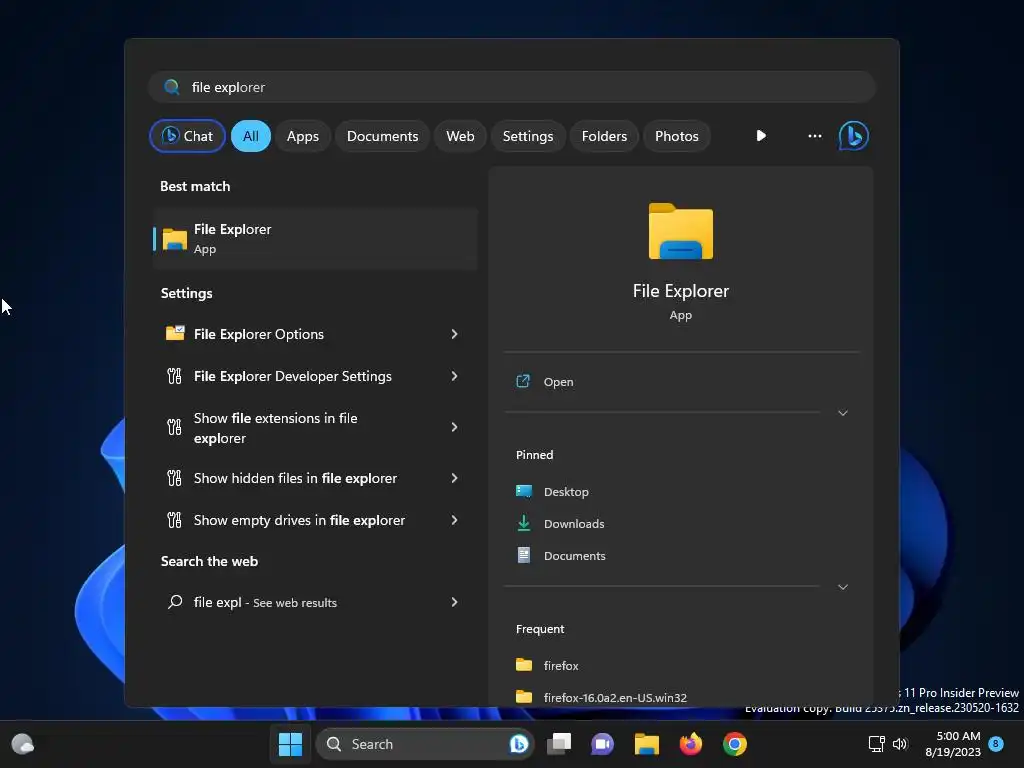Click network icon in system tray
The height and width of the screenshot is (768, 1024).
[x=876, y=744]
